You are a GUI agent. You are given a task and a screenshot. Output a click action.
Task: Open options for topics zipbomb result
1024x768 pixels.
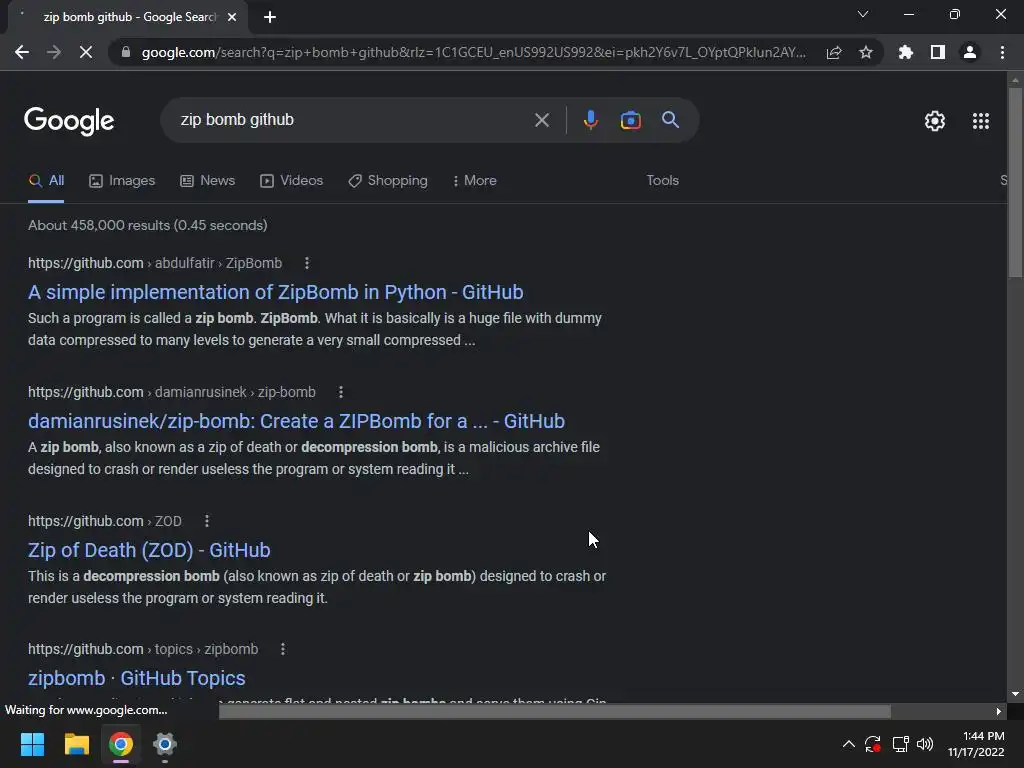click(x=282, y=649)
